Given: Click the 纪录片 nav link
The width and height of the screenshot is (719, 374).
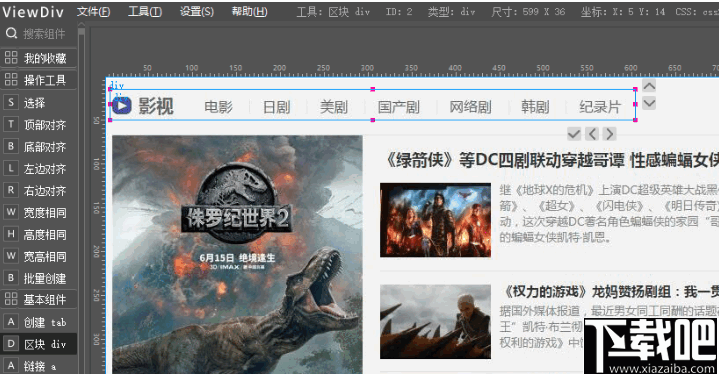Looking at the screenshot, I should point(600,107).
